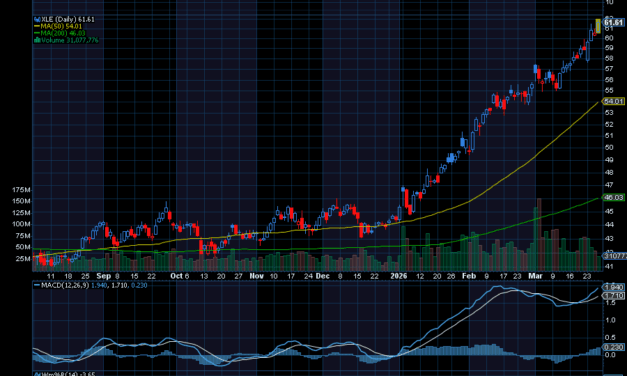Click the 75M volume axis label
Viewport: 627px width, 376px height.
(x=23, y=236)
